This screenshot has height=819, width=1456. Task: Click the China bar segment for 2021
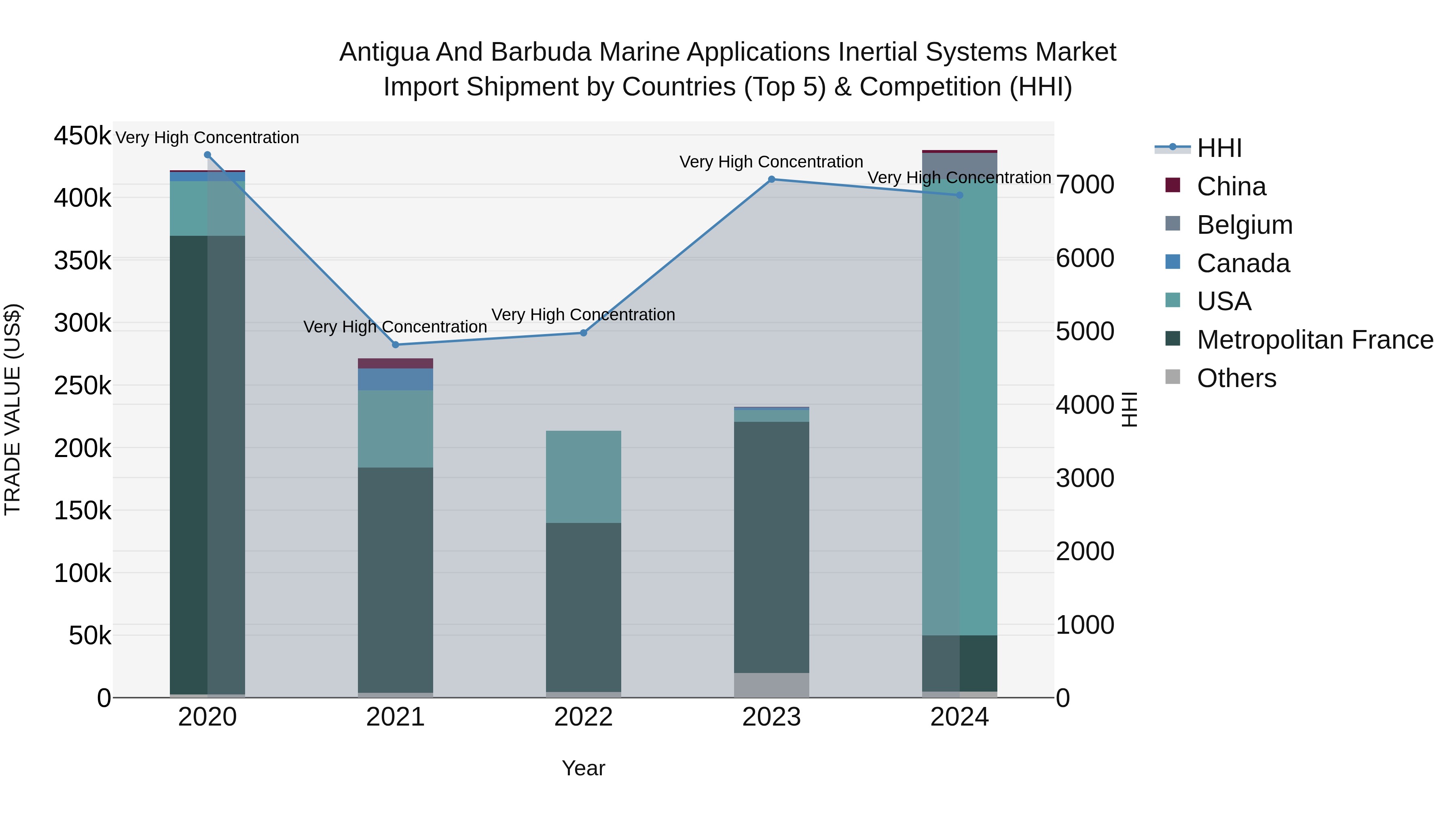(396, 364)
